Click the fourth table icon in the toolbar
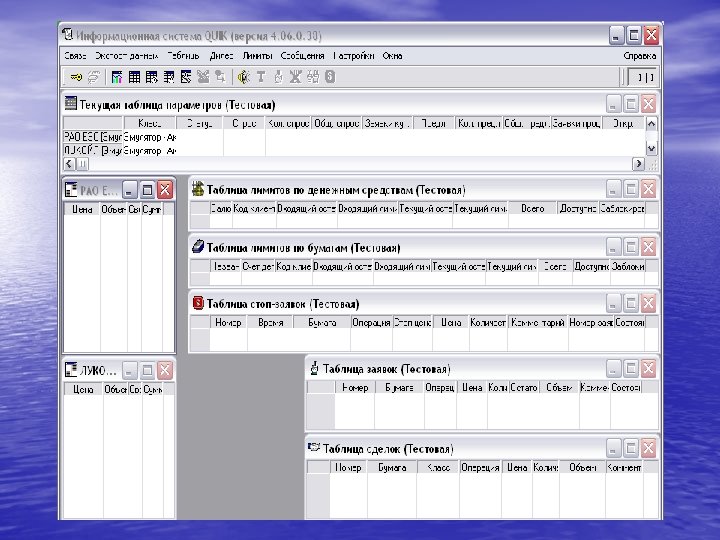 [x=169, y=77]
